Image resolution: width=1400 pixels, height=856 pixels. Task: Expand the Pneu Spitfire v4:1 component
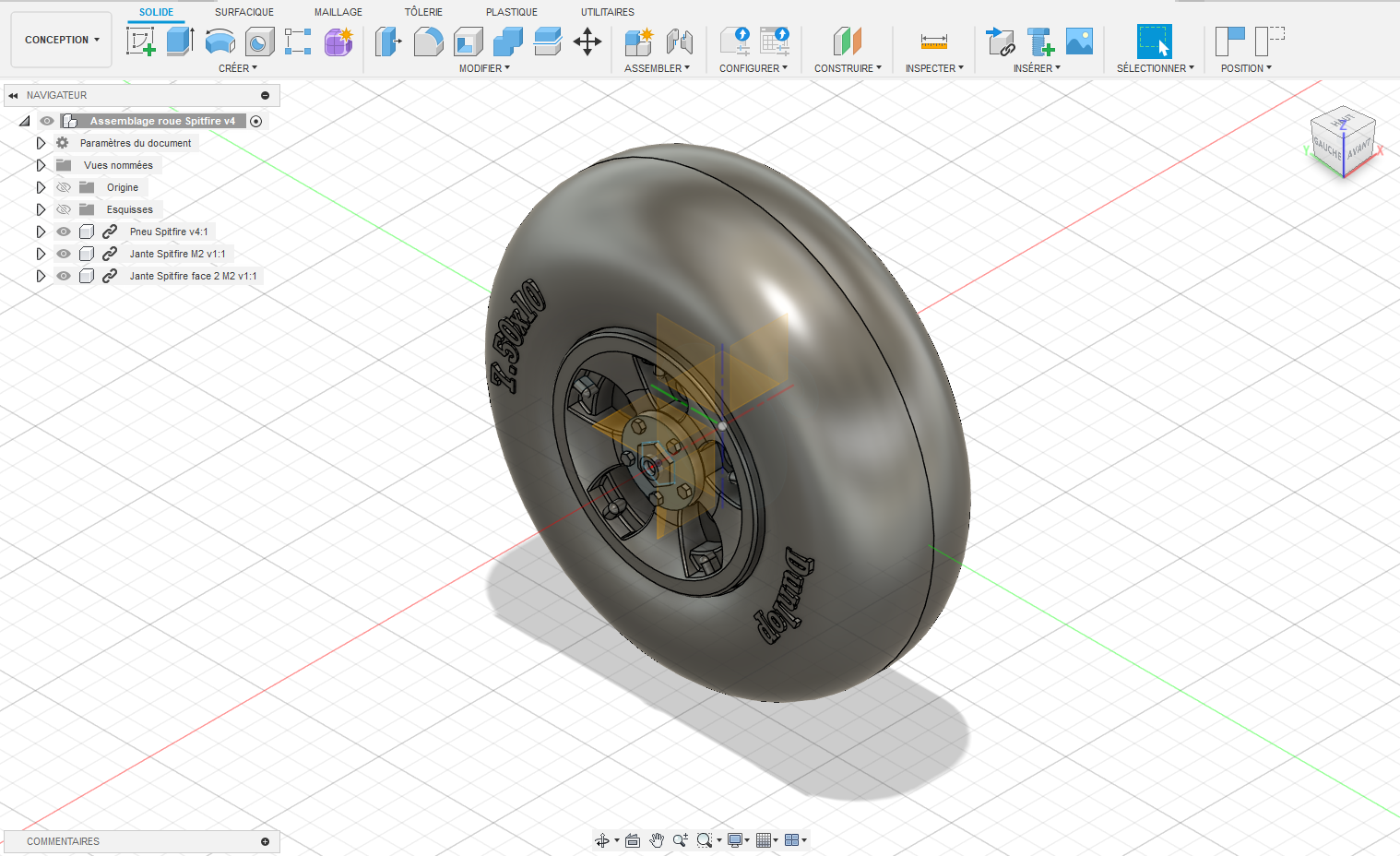(x=41, y=232)
